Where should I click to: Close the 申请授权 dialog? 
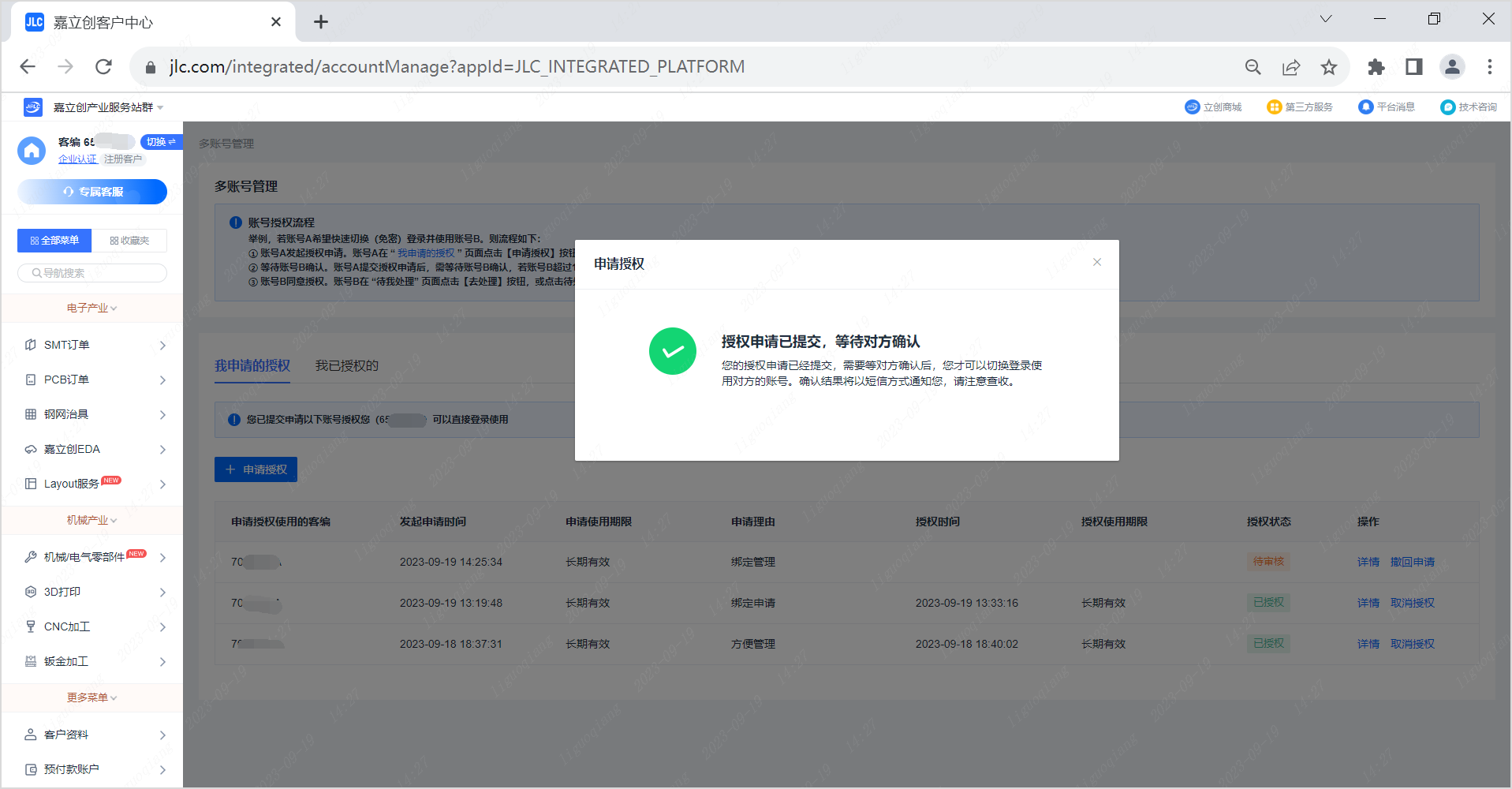(1096, 263)
